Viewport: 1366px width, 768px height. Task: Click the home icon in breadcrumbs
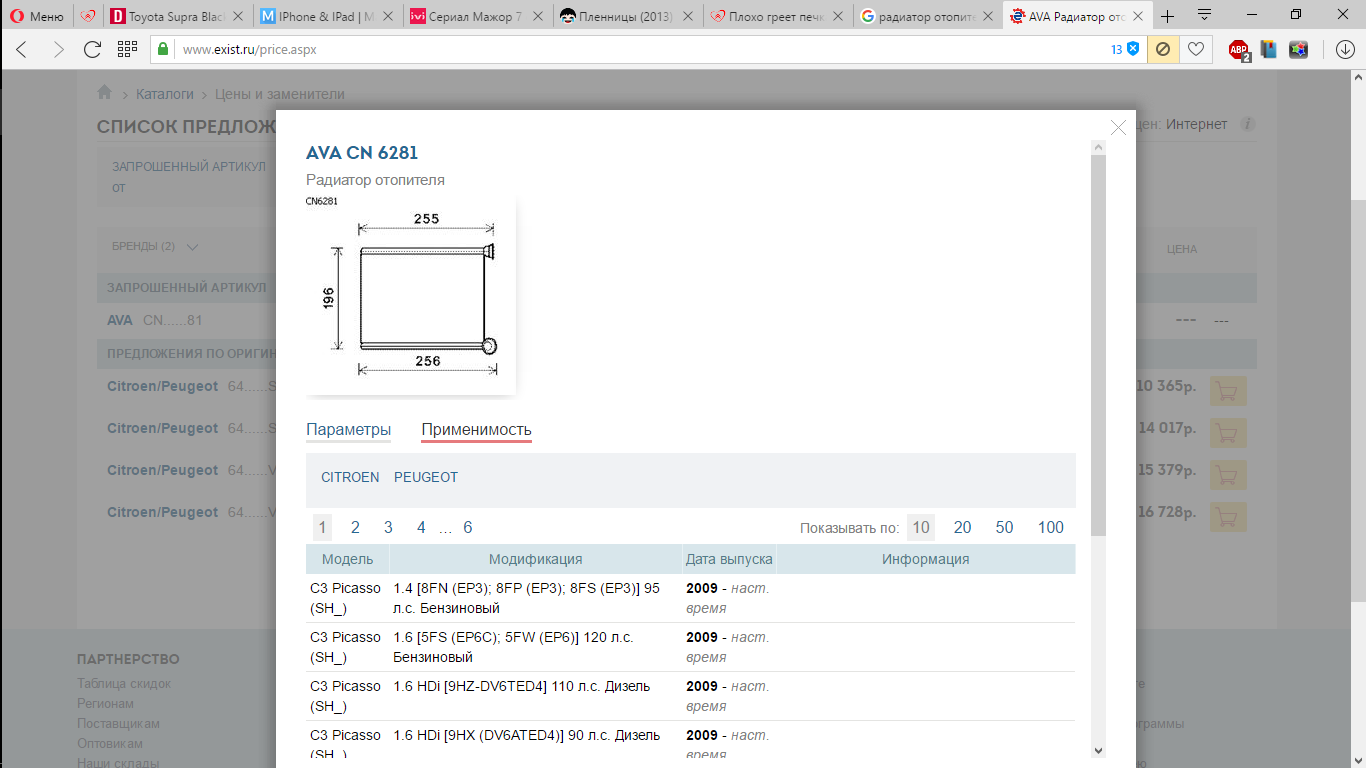coord(104,93)
